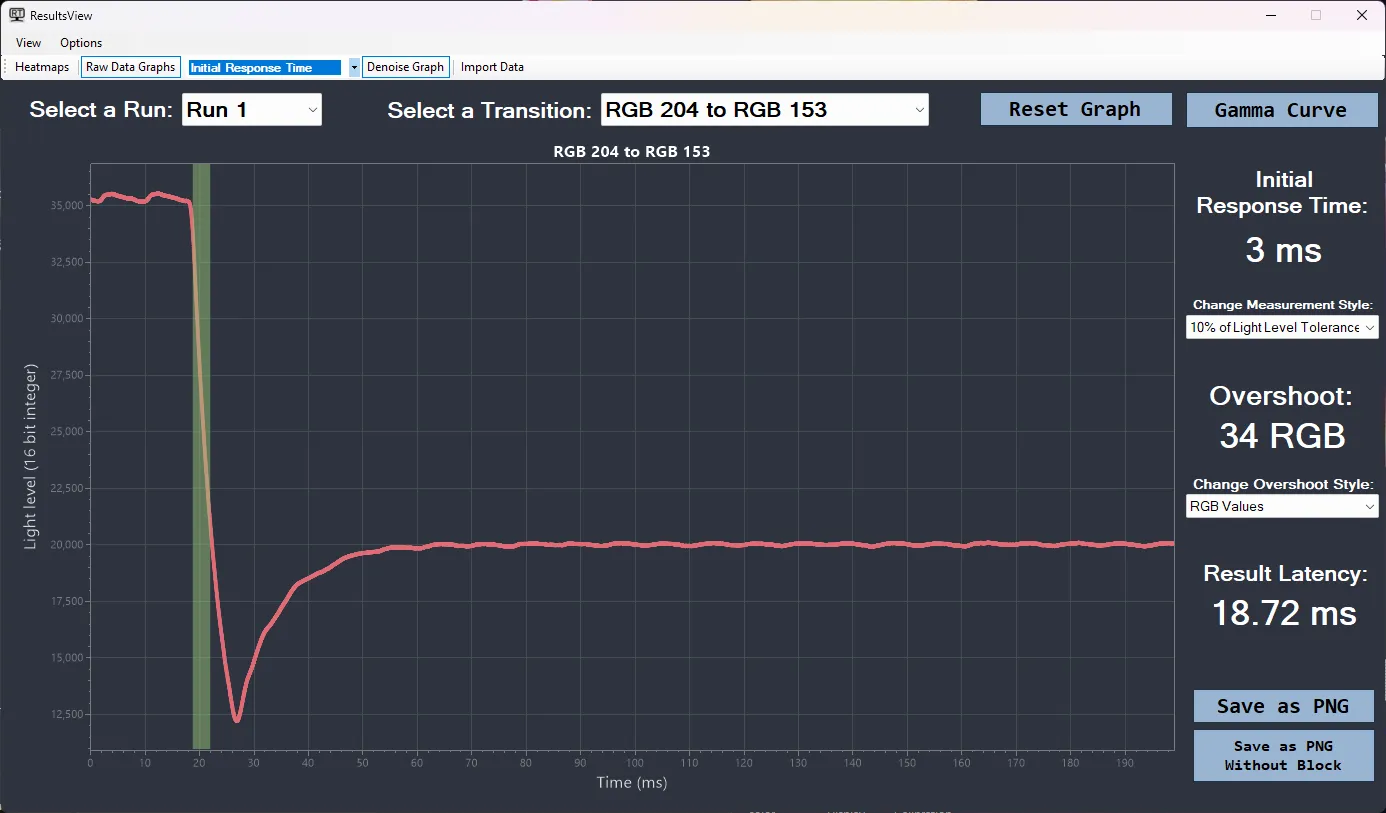The width and height of the screenshot is (1386, 813).
Task: Click the Save as PNG button
Action: pos(1282,706)
